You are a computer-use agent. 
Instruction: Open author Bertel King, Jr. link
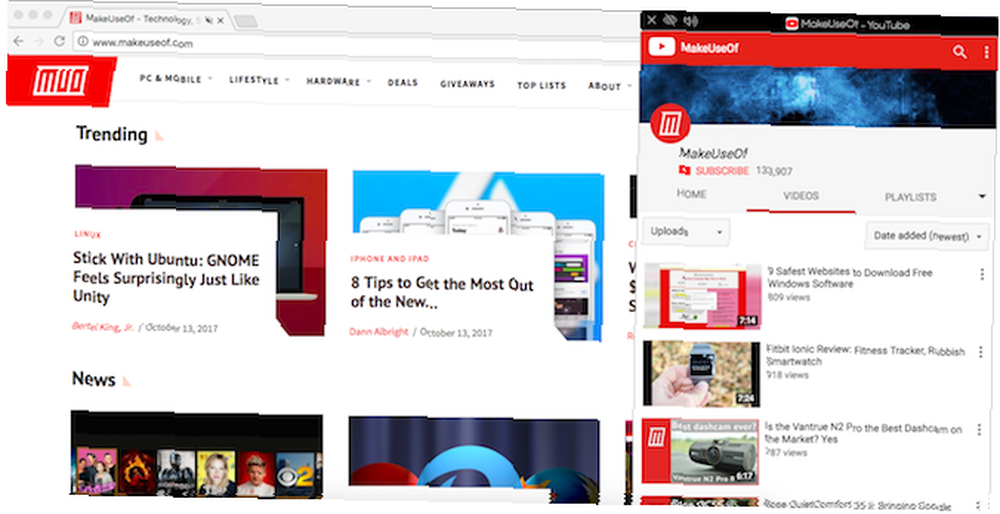click(103, 327)
